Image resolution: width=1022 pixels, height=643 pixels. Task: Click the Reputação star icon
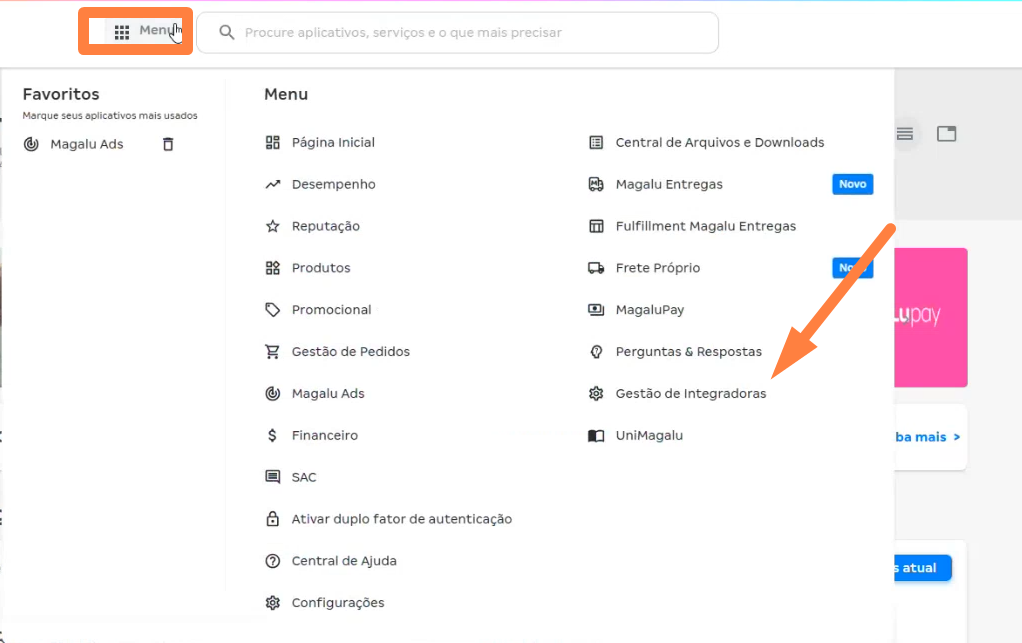272,226
